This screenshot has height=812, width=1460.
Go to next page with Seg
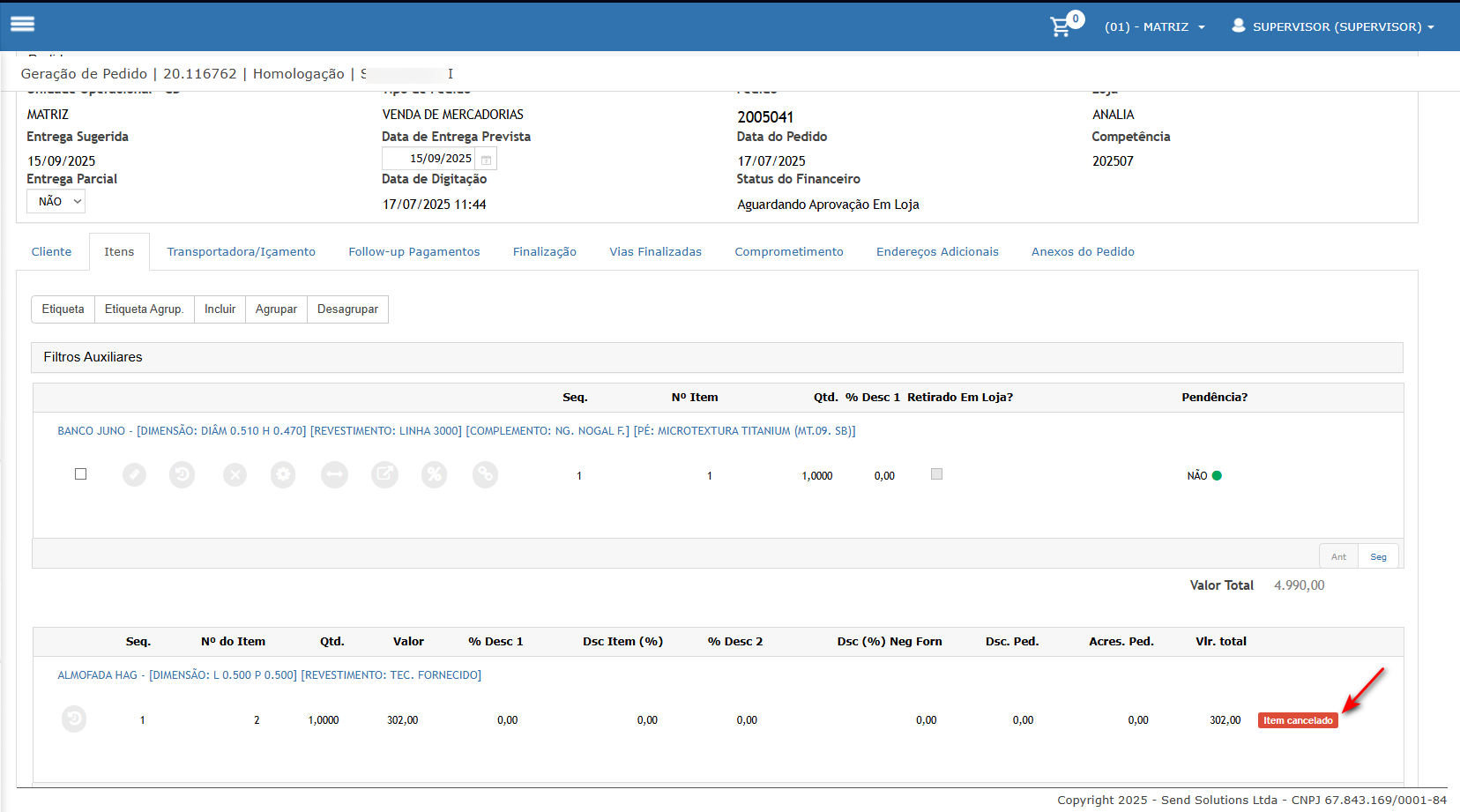[x=1379, y=556]
